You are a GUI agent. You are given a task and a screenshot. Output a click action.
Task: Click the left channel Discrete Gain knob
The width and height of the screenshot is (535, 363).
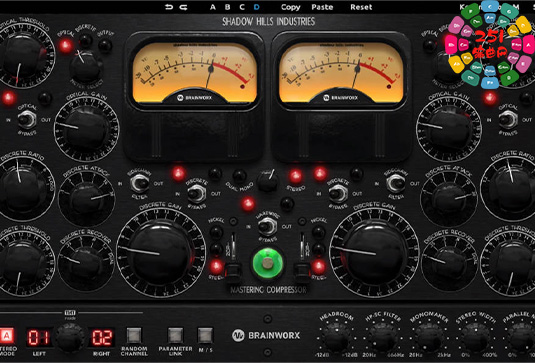pos(160,252)
